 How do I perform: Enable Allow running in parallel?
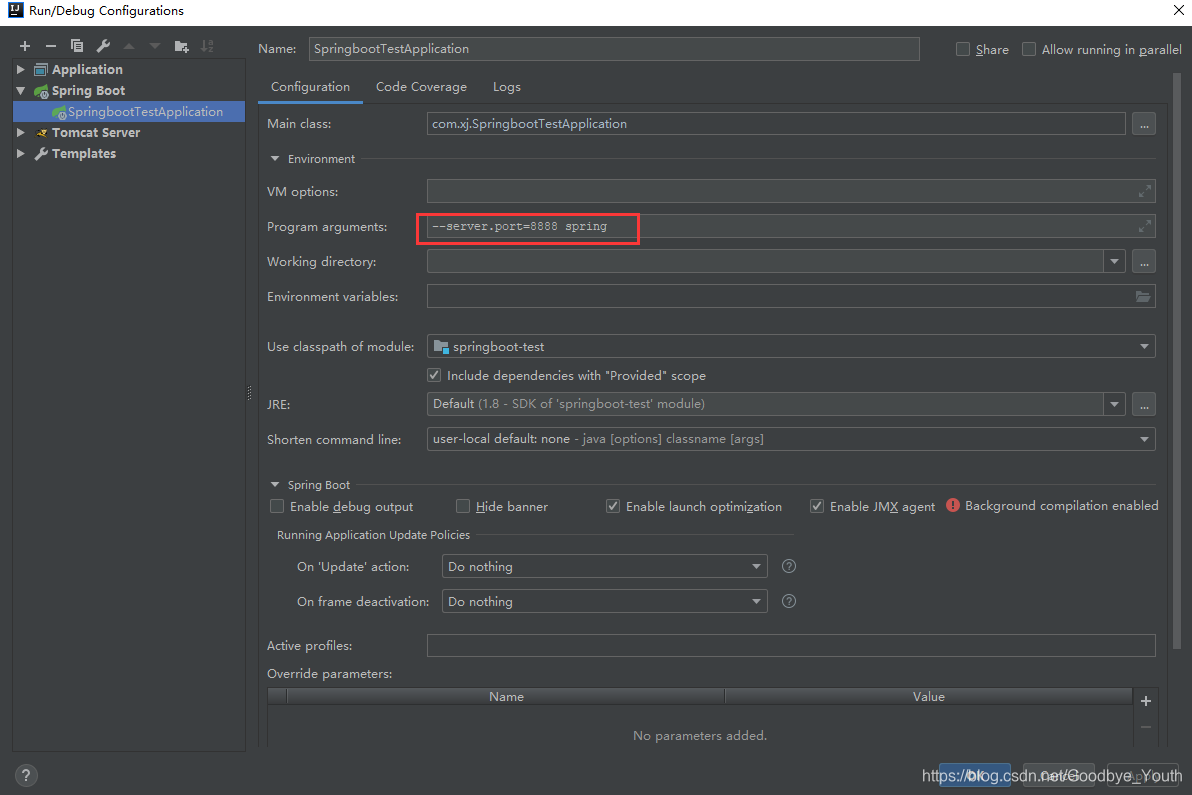(1029, 49)
